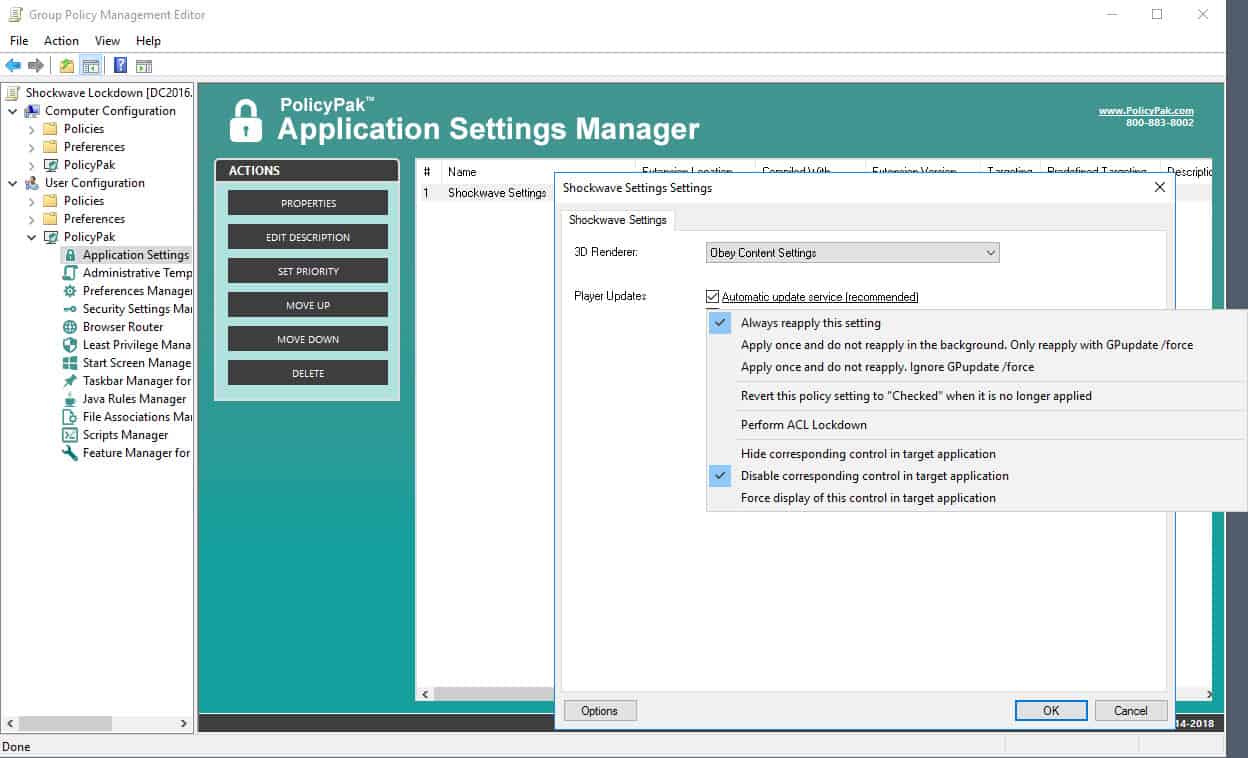This screenshot has width=1248, height=758.
Task: Expand Preferences under User Configuration
Action: coord(31,219)
